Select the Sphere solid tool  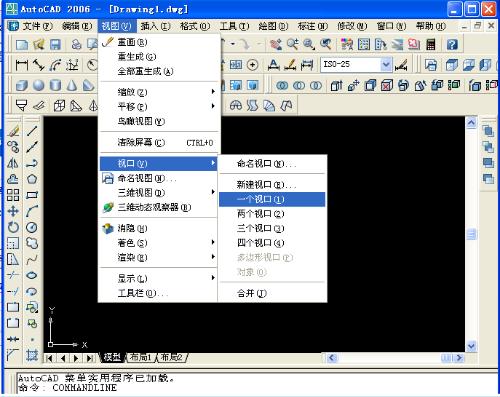point(39,86)
